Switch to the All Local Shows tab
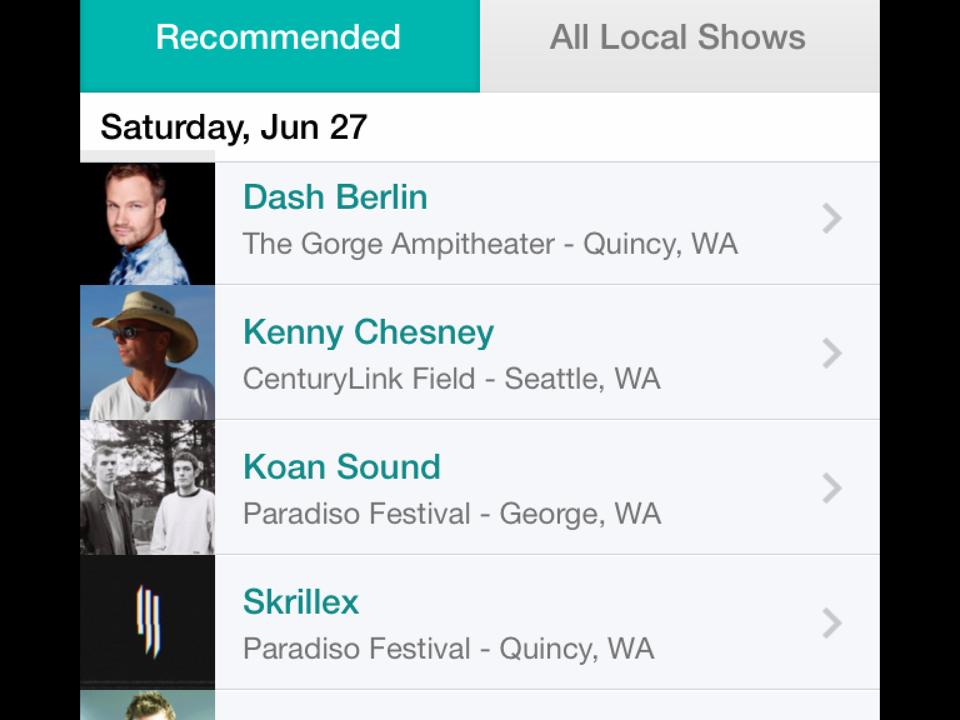Screen dimensions: 960x720 click(678, 38)
